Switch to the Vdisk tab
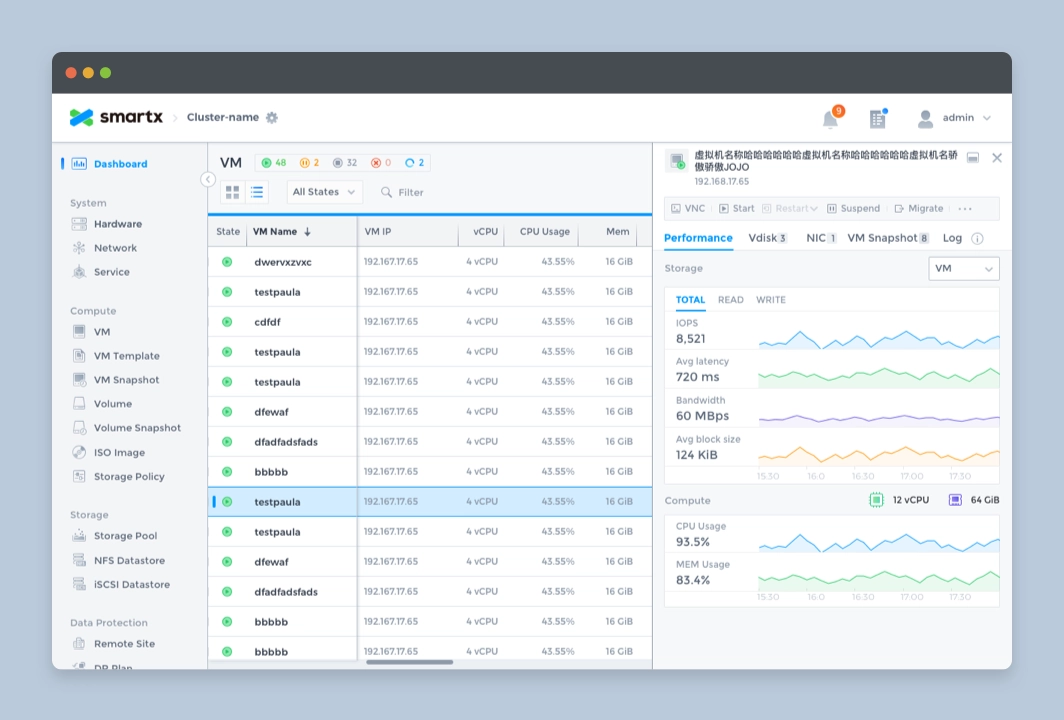 pos(767,238)
